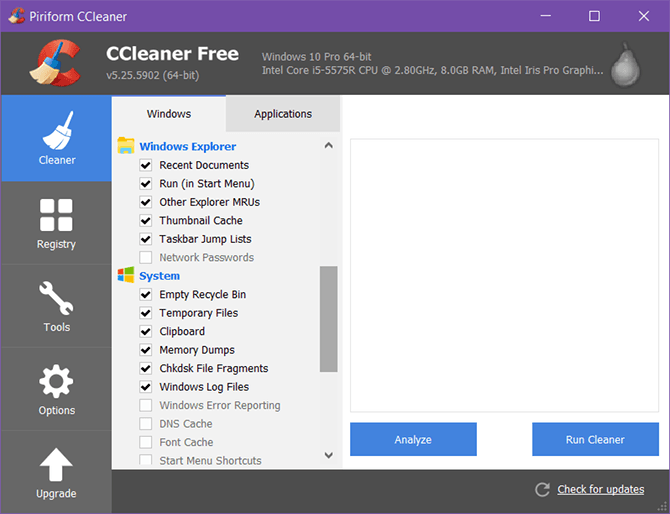Enable Windows Error Reporting checkbox
The height and width of the screenshot is (514, 670).
coord(146,405)
